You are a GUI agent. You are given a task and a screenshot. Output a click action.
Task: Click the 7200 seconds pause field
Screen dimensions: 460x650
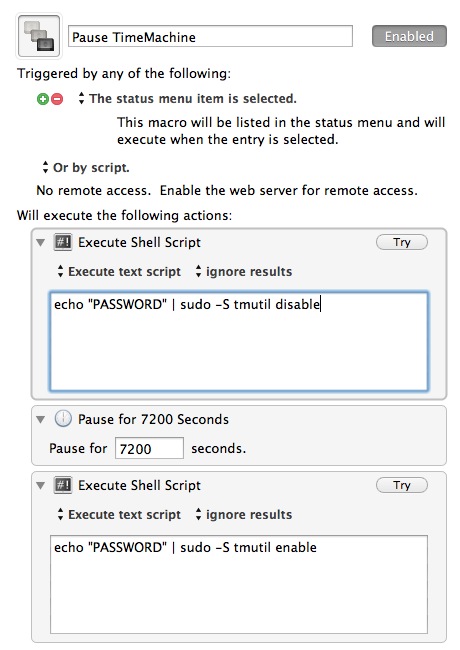(149, 448)
